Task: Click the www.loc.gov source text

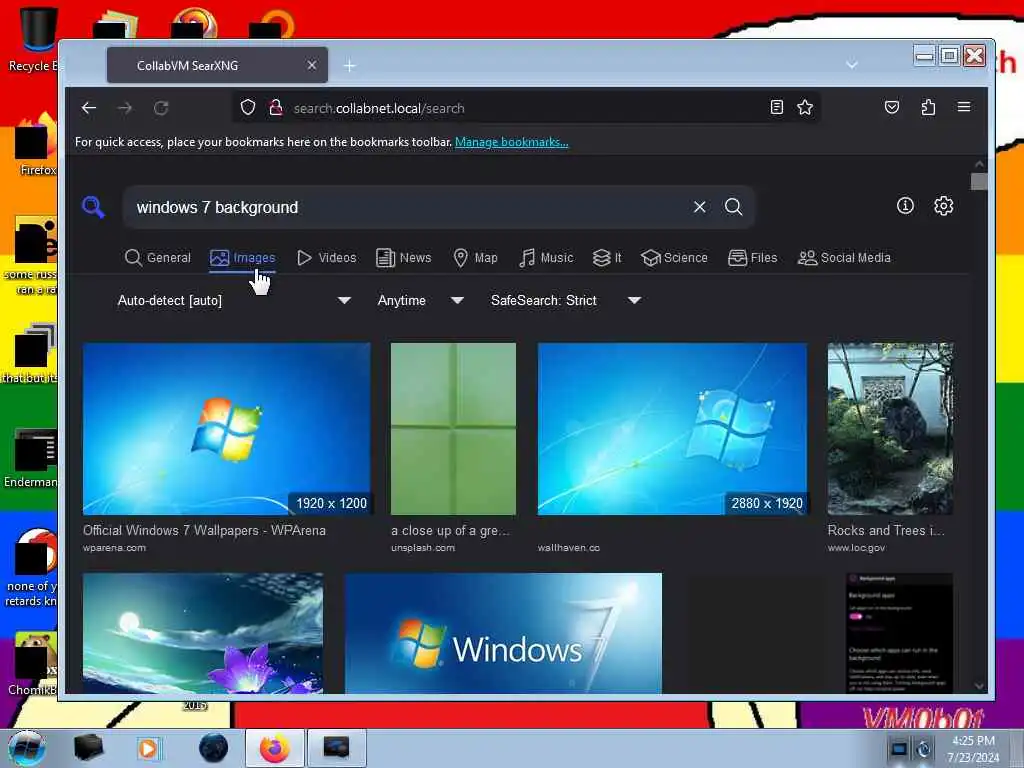Action: (x=856, y=547)
